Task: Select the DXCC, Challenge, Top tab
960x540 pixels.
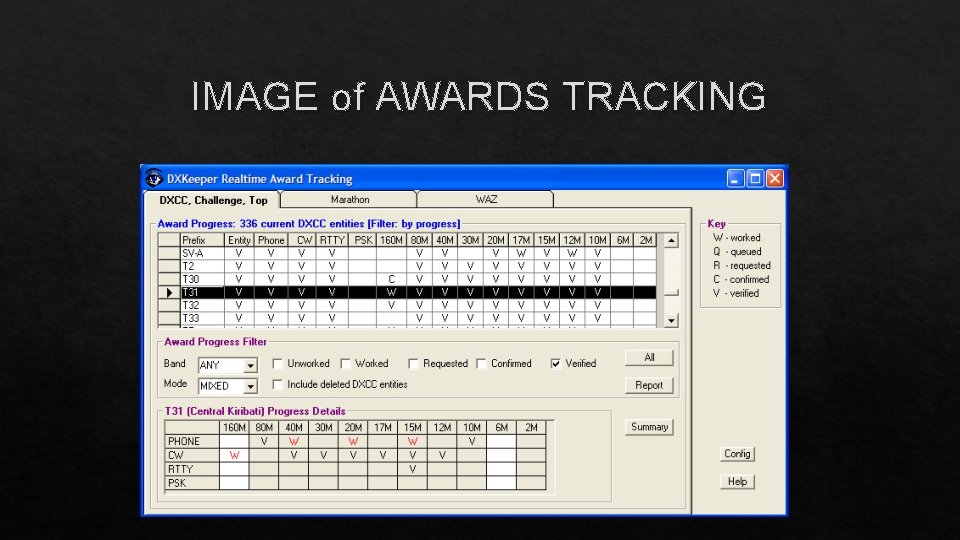Action: (x=213, y=200)
